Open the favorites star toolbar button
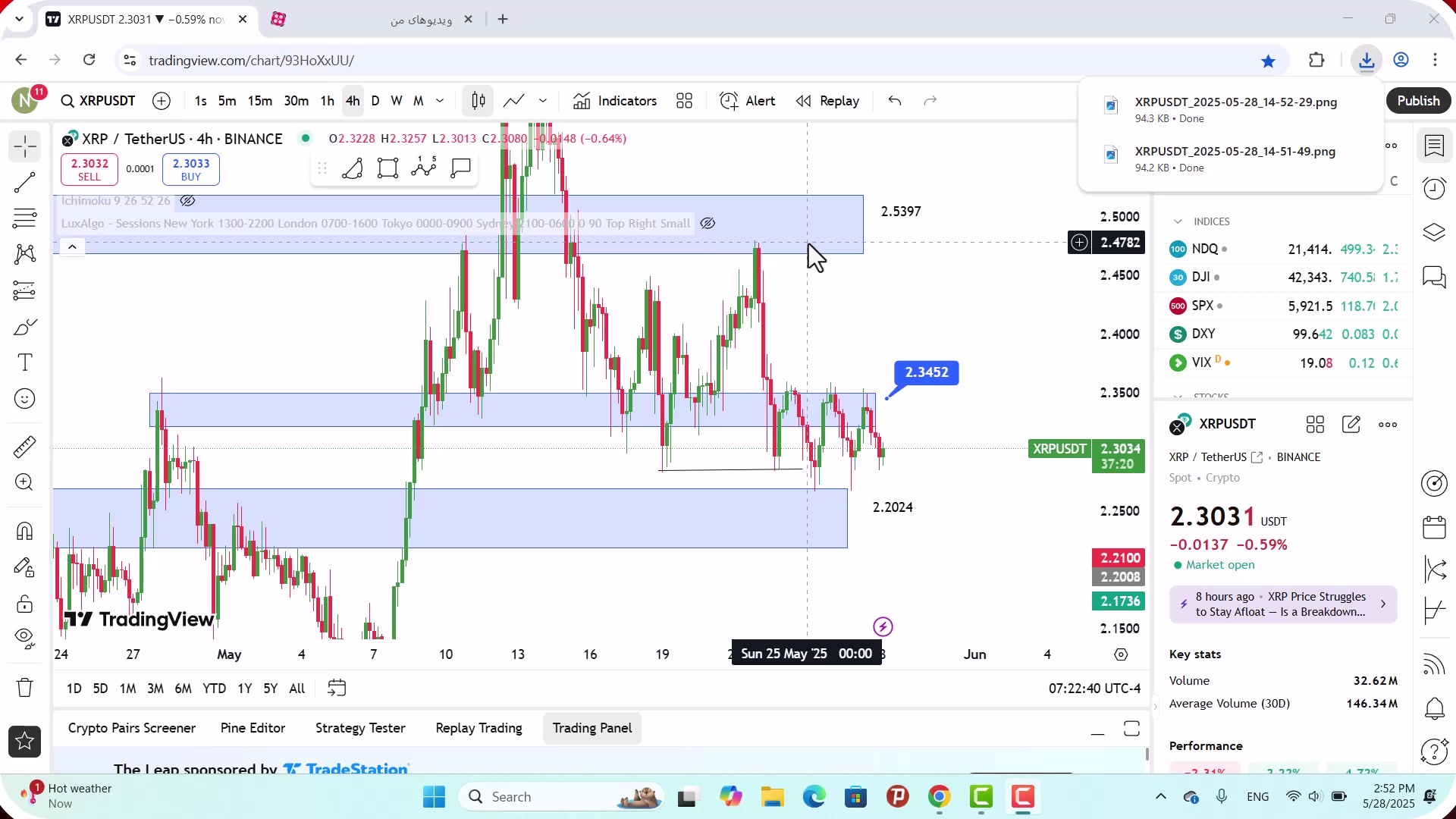Screen dimensions: 1456x819 (25, 742)
